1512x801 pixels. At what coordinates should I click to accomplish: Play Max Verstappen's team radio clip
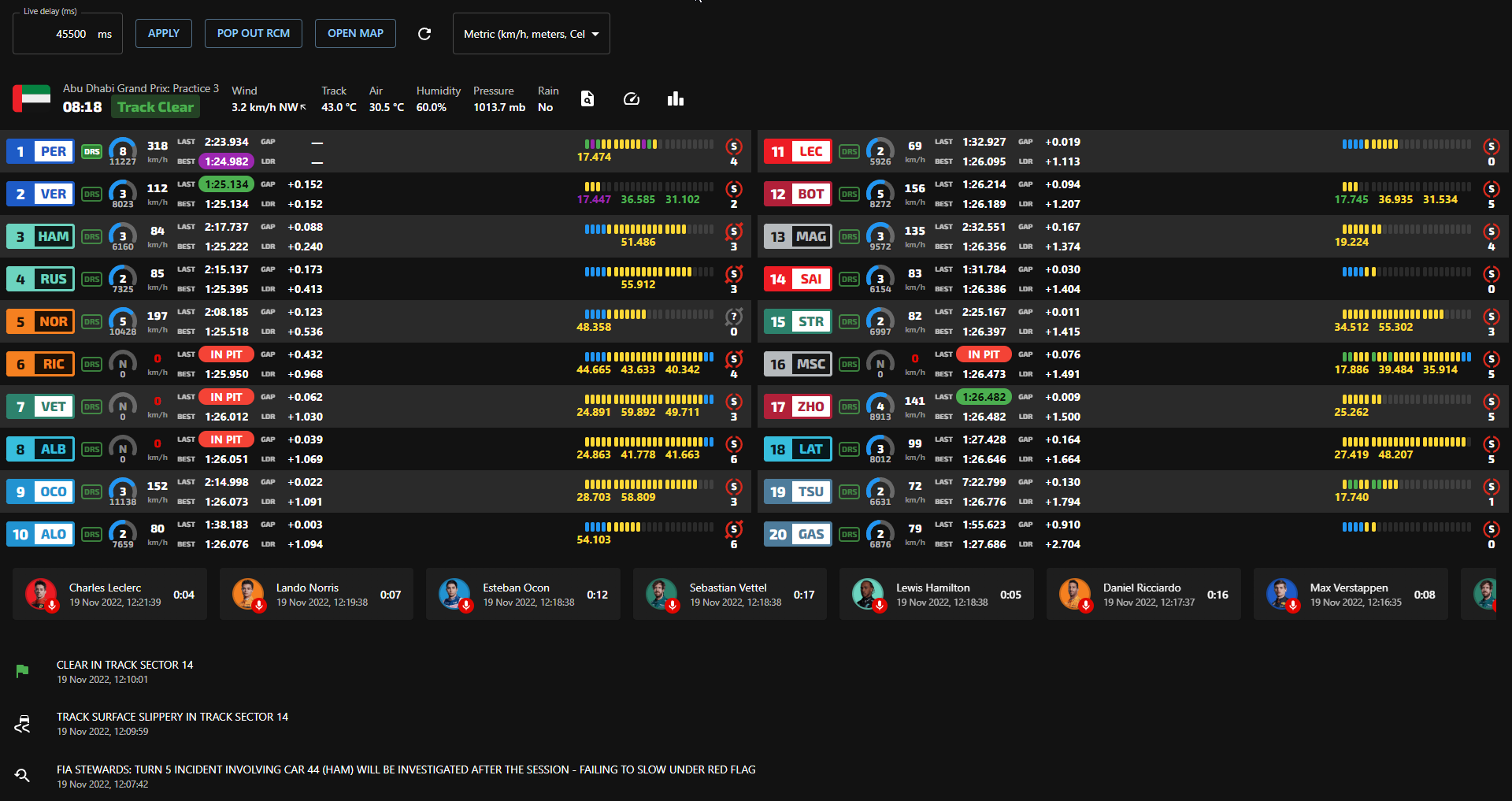pos(1281,595)
